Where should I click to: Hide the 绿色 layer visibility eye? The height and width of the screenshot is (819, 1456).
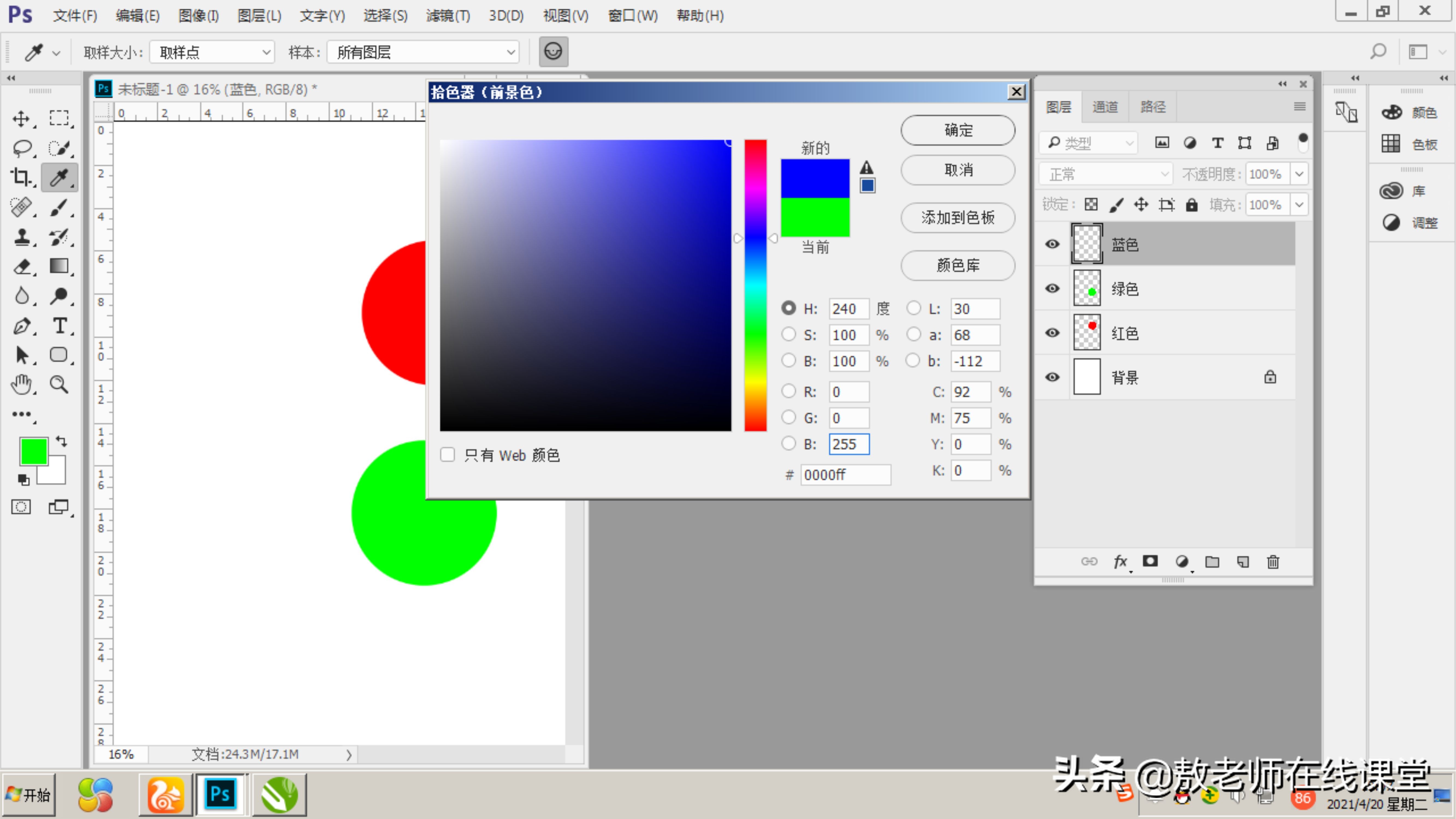pyautogui.click(x=1053, y=288)
